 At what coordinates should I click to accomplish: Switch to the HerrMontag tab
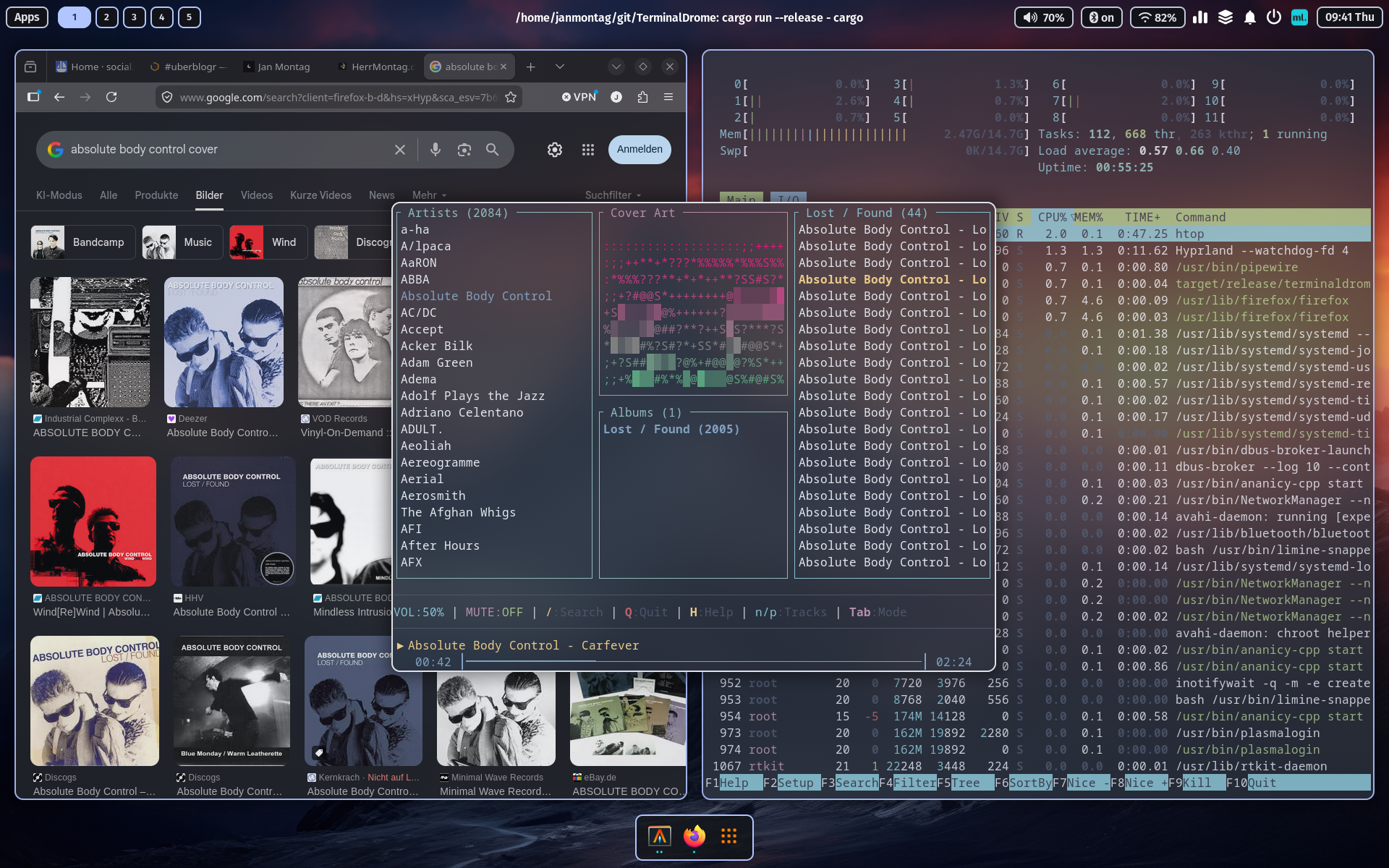(375, 67)
